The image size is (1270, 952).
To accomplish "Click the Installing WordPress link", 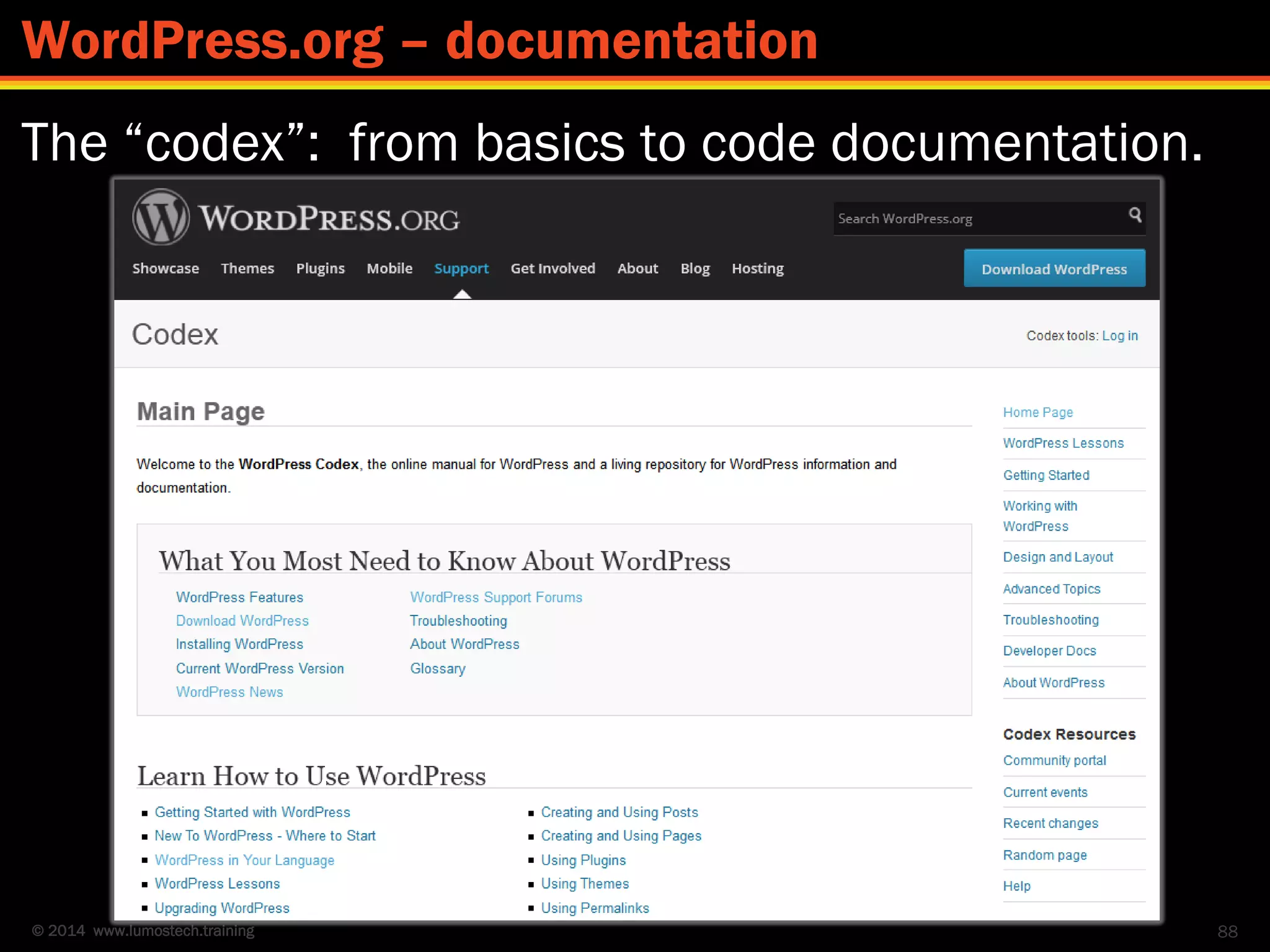I will (x=239, y=644).
